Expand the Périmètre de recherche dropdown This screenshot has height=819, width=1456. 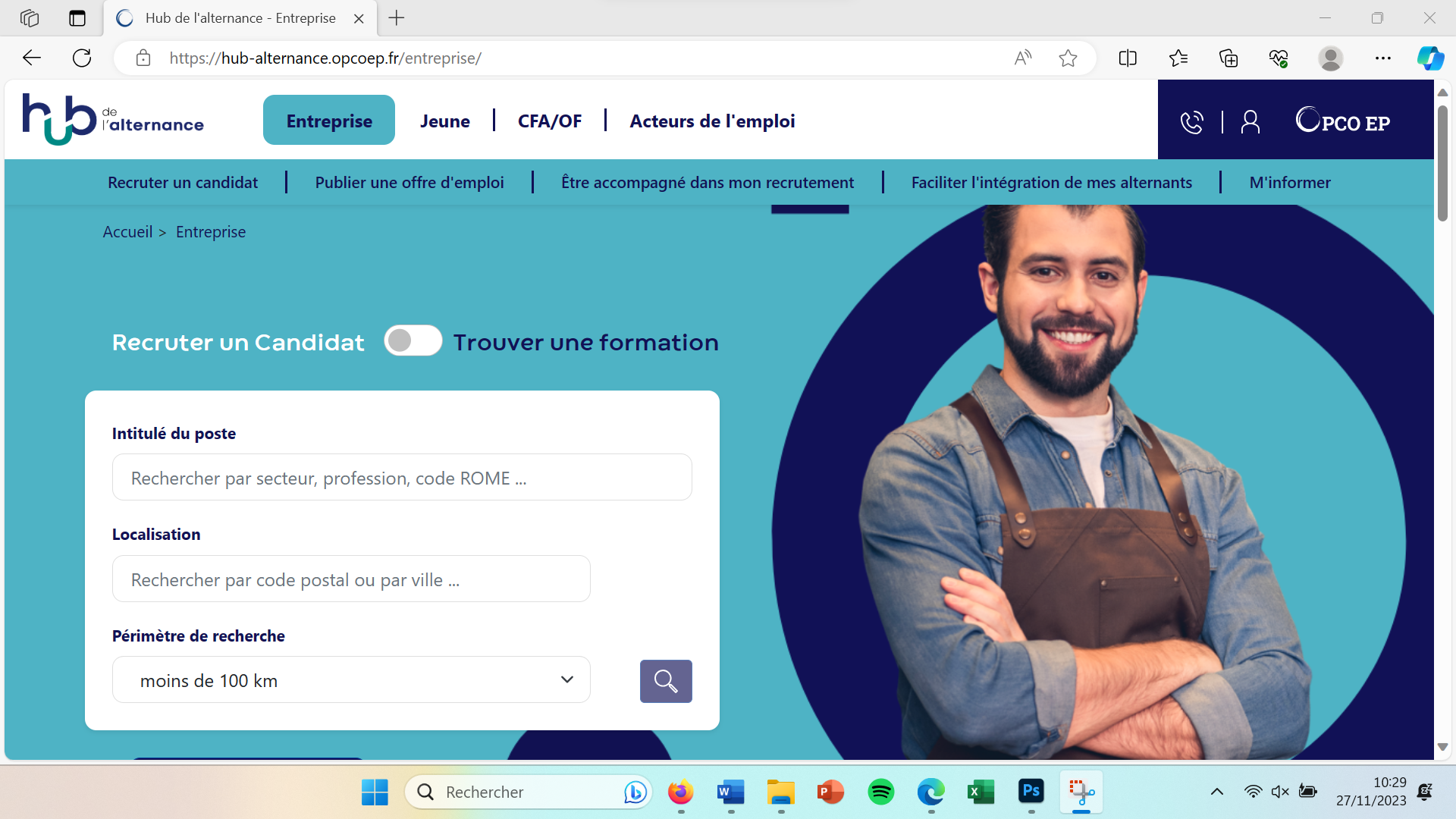[x=351, y=680]
